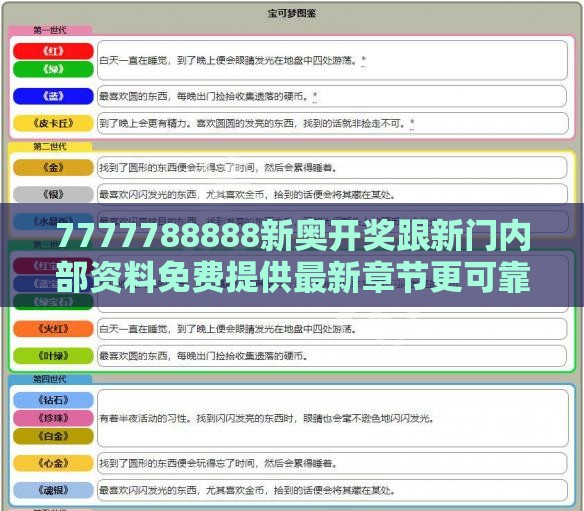This screenshot has height=511, width=584.
Task: Select the 第二世代 generation header
Action: point(50,146)
